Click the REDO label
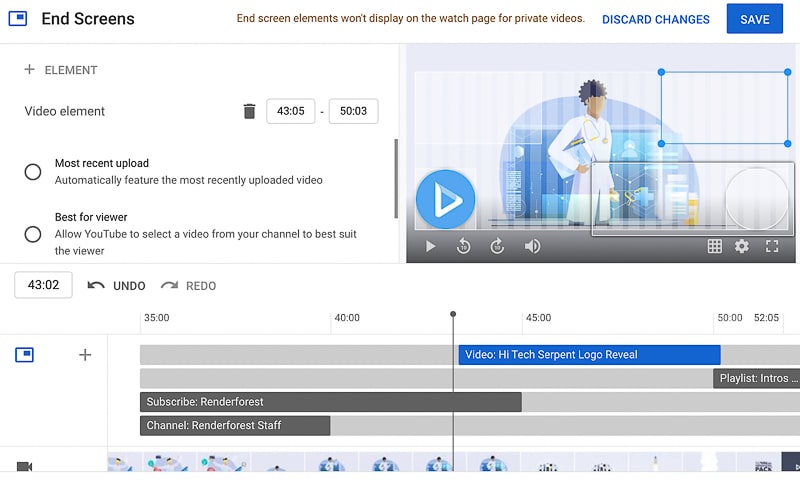The height and width of the screenshot is (483, 800). pyautogui.click(x=201, y=286)
